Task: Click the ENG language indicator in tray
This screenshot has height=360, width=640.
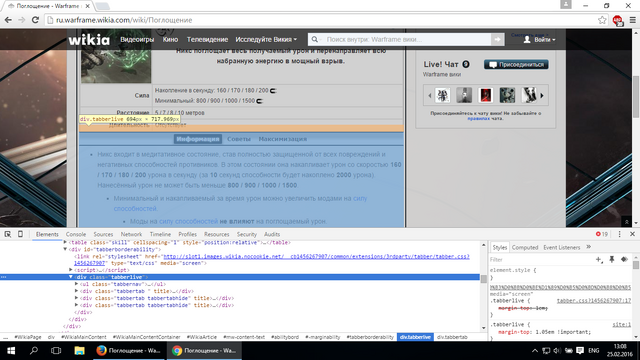Action: [x=593, y=351]
